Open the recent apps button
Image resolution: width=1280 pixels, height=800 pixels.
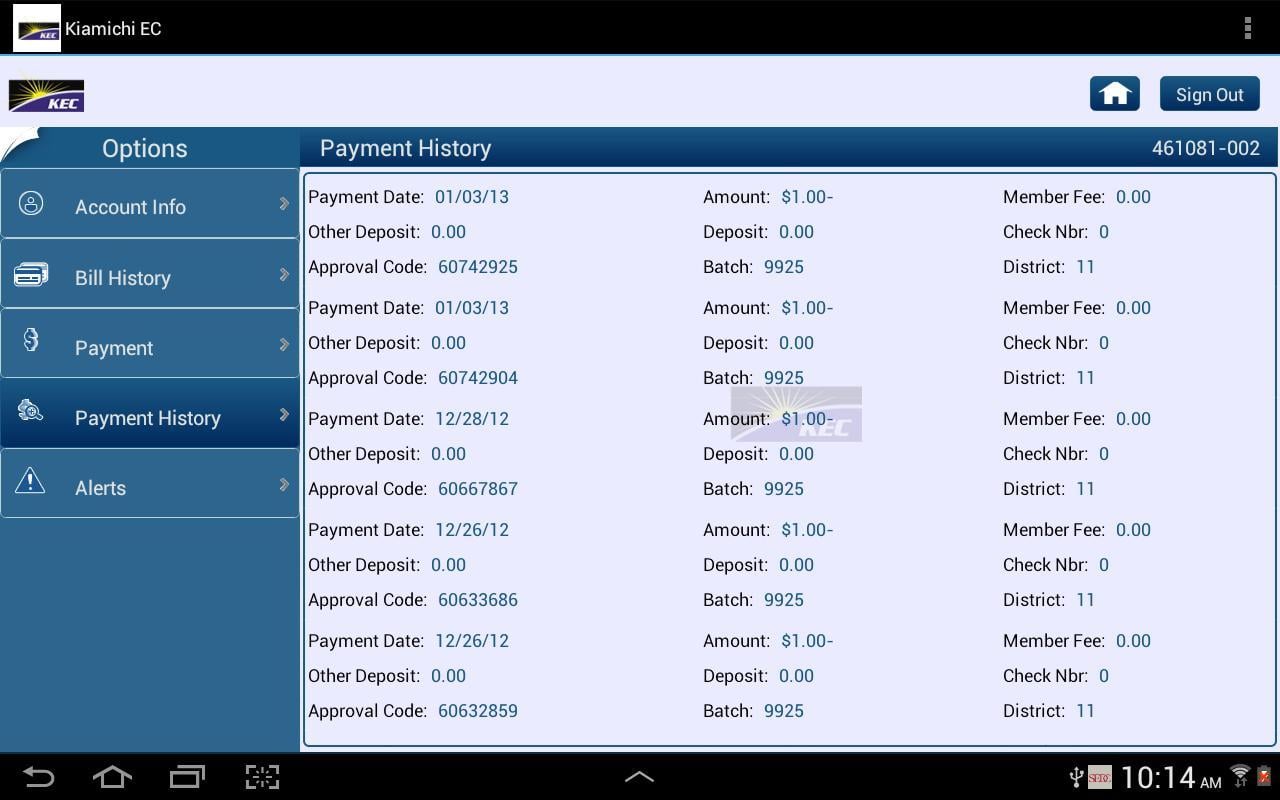click(187, 777)
